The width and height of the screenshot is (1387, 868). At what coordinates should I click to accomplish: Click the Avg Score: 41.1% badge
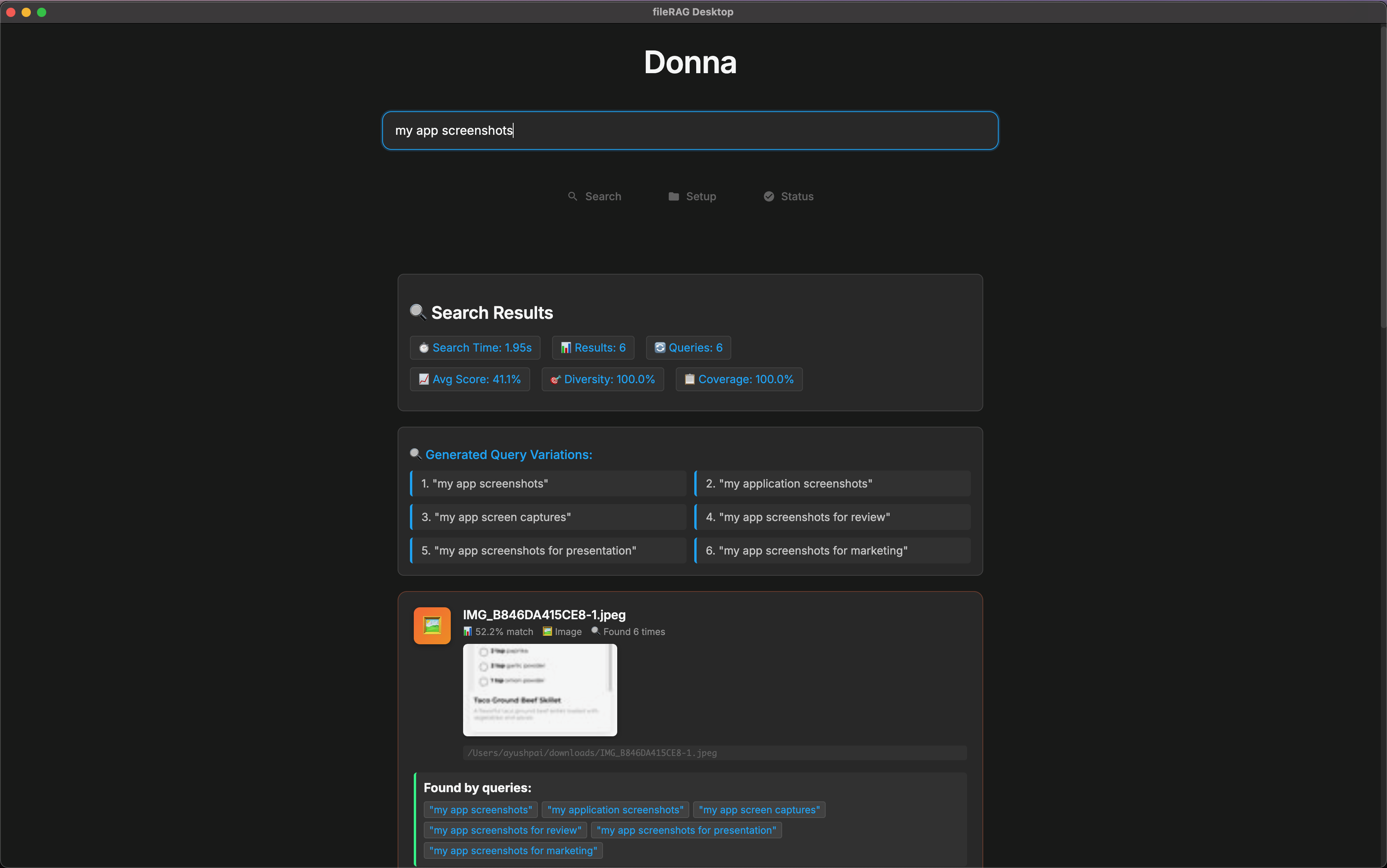point(469,379)
